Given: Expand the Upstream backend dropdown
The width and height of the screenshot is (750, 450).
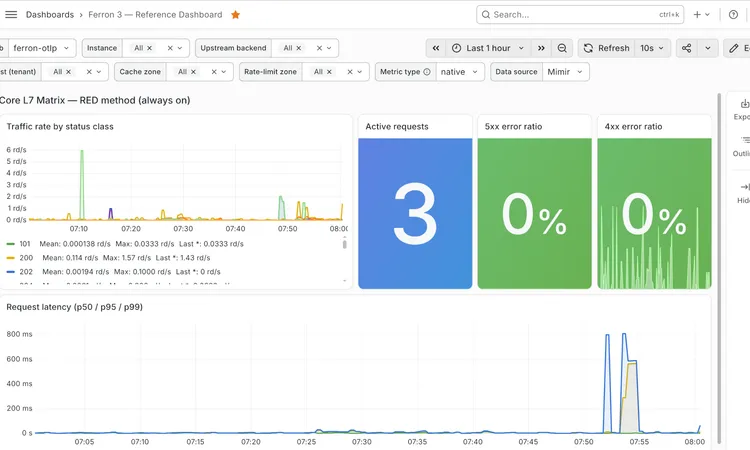Looking at the screenshot, I should [x=329, y=48].
